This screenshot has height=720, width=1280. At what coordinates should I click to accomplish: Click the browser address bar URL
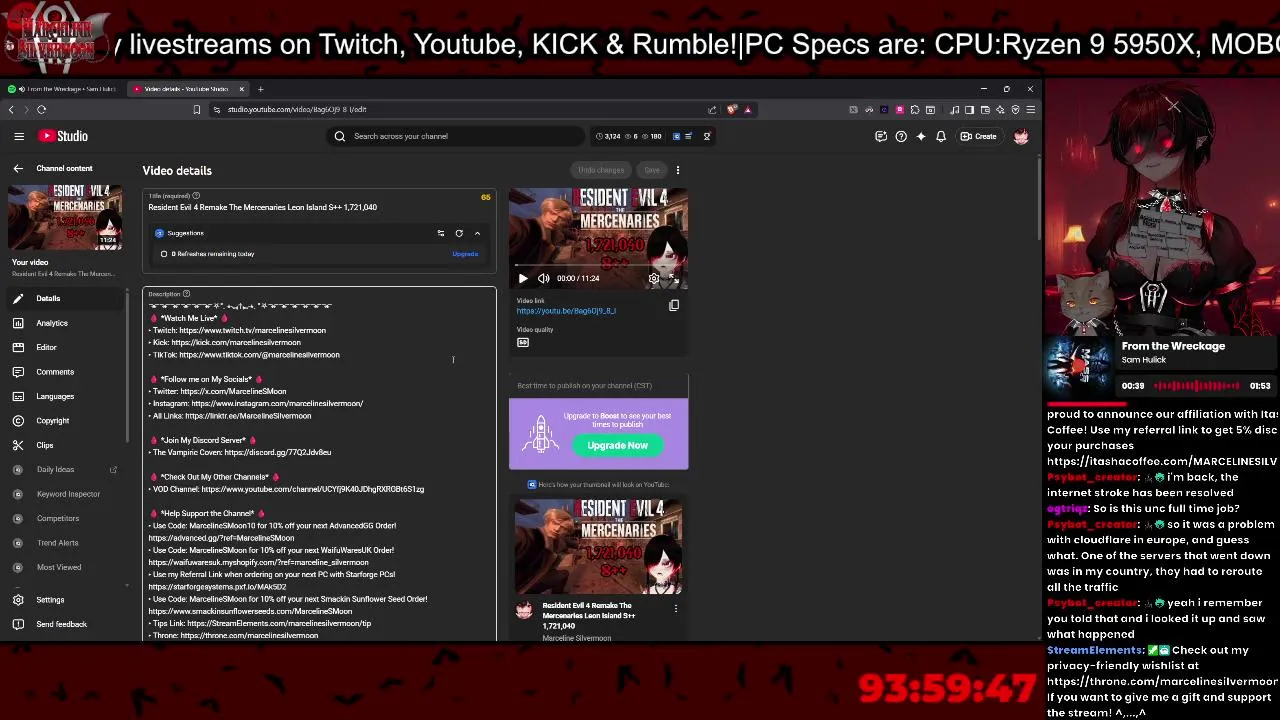tap(296, 109)
